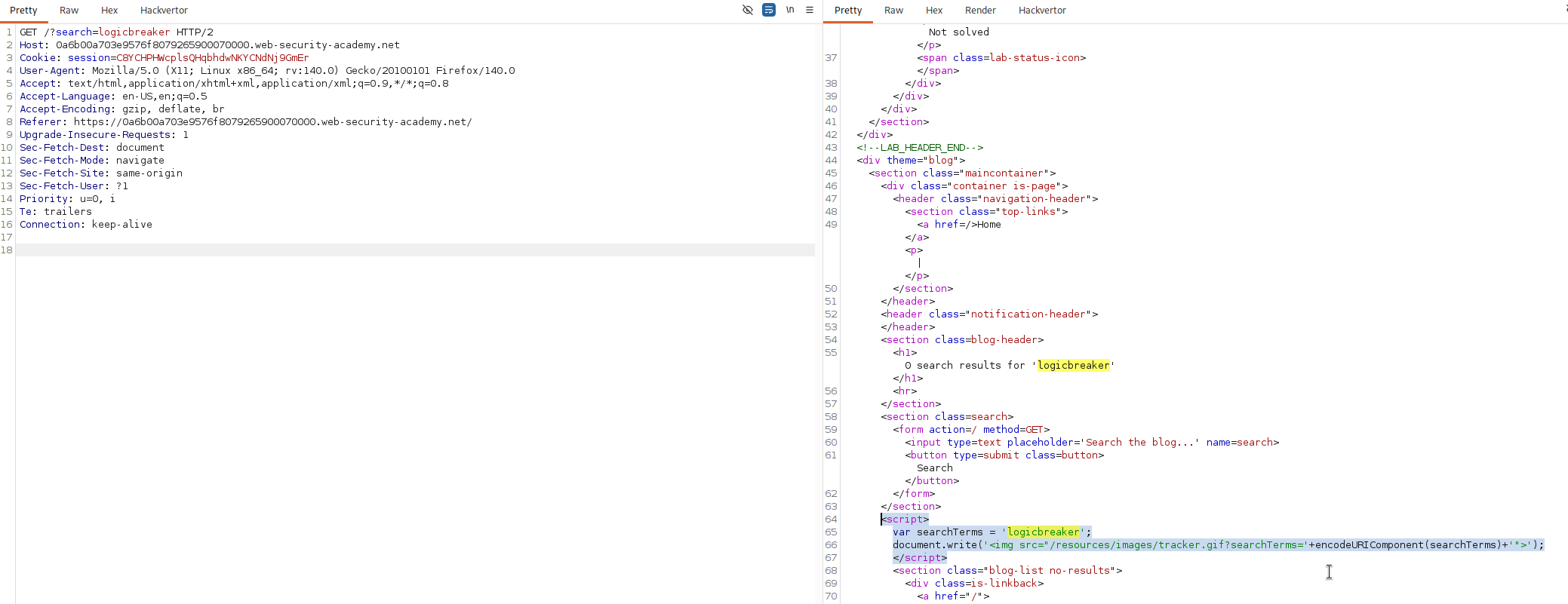Click the Host header line

210,45
